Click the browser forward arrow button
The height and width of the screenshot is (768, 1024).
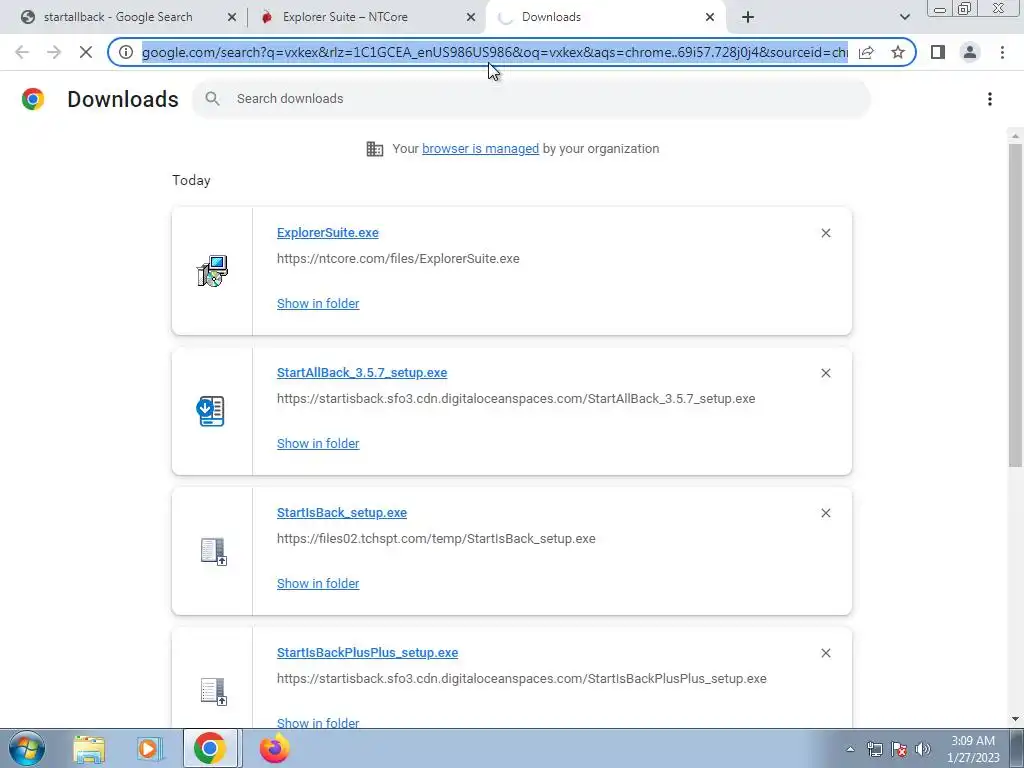click(x=54, y=52)
